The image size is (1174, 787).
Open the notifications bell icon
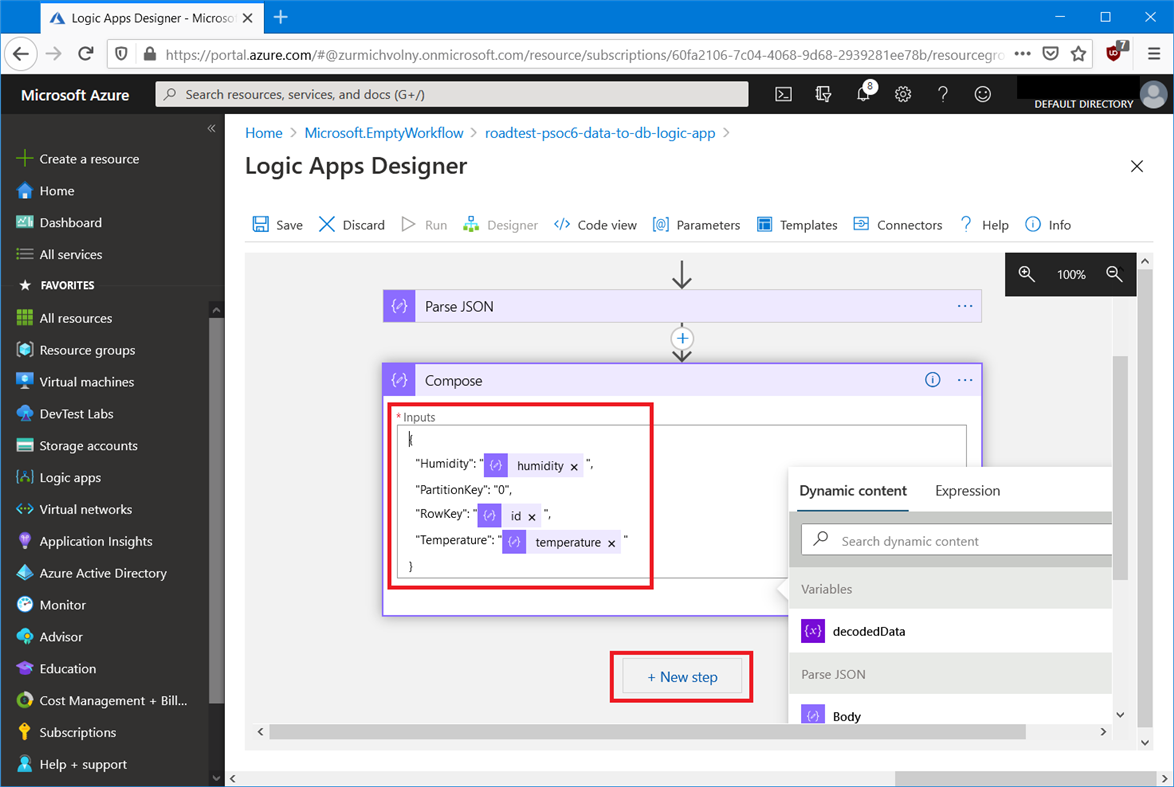click(863, 94)
